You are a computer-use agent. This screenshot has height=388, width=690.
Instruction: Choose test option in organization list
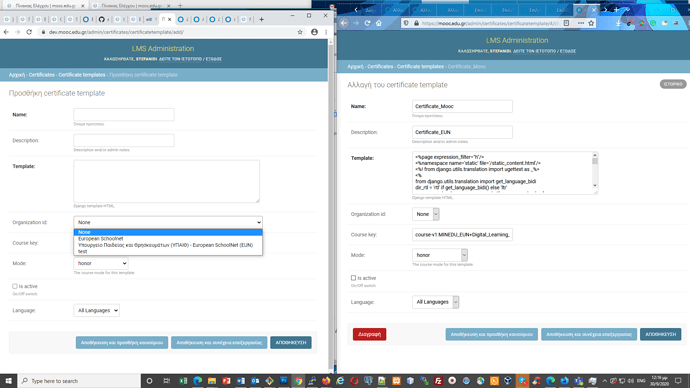pyautogui.click(x=83, y=252)
